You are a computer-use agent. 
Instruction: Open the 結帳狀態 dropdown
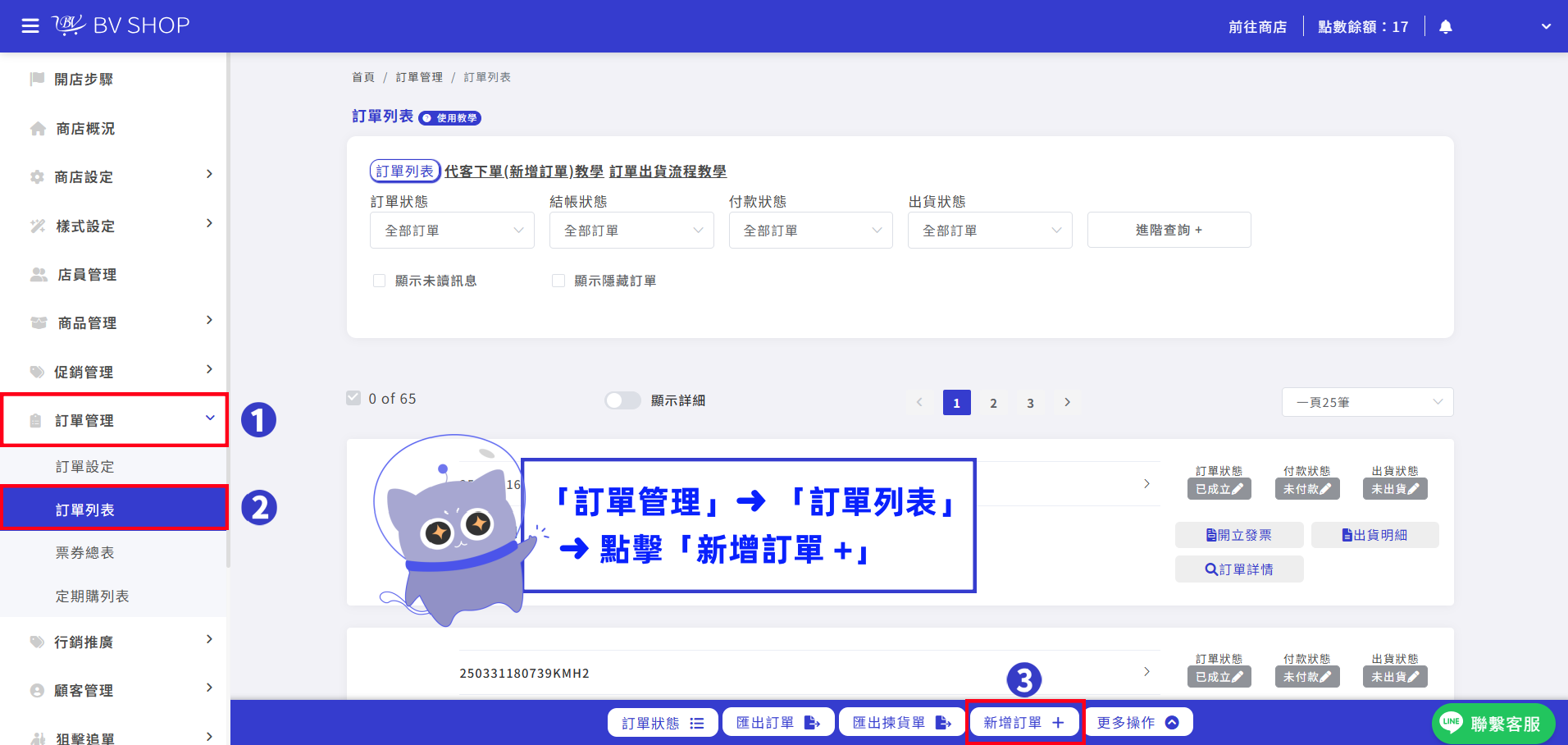pos(631,231)
